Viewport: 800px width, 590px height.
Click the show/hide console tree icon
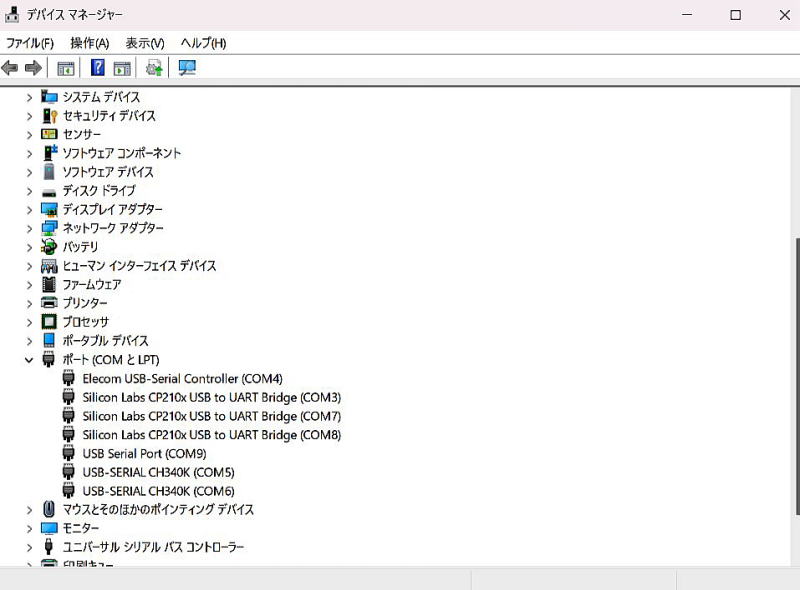coord(66,68)
